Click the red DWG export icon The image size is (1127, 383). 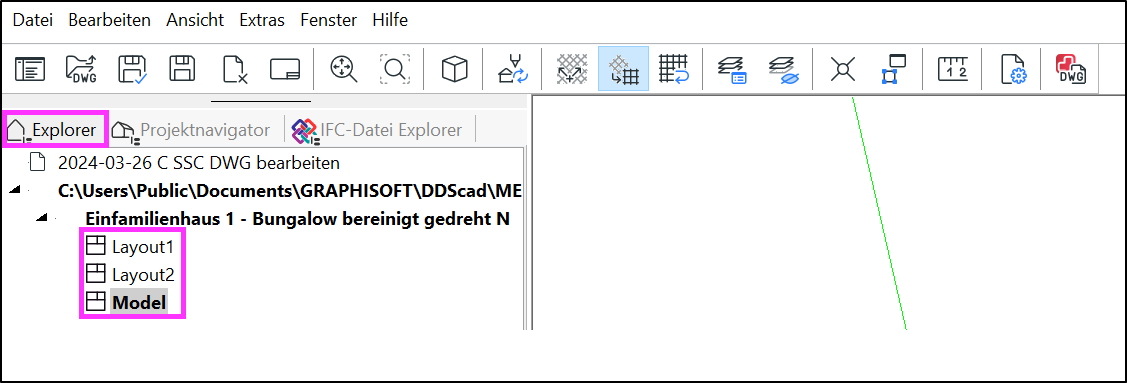(1070, 69)
